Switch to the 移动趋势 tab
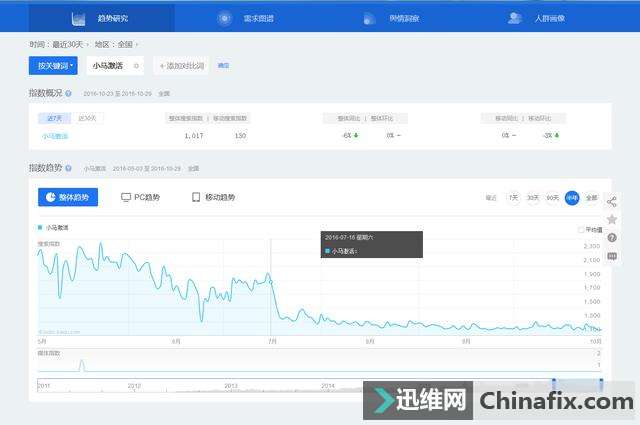Screen dimensions: 640x425 [x=213, y=198]
